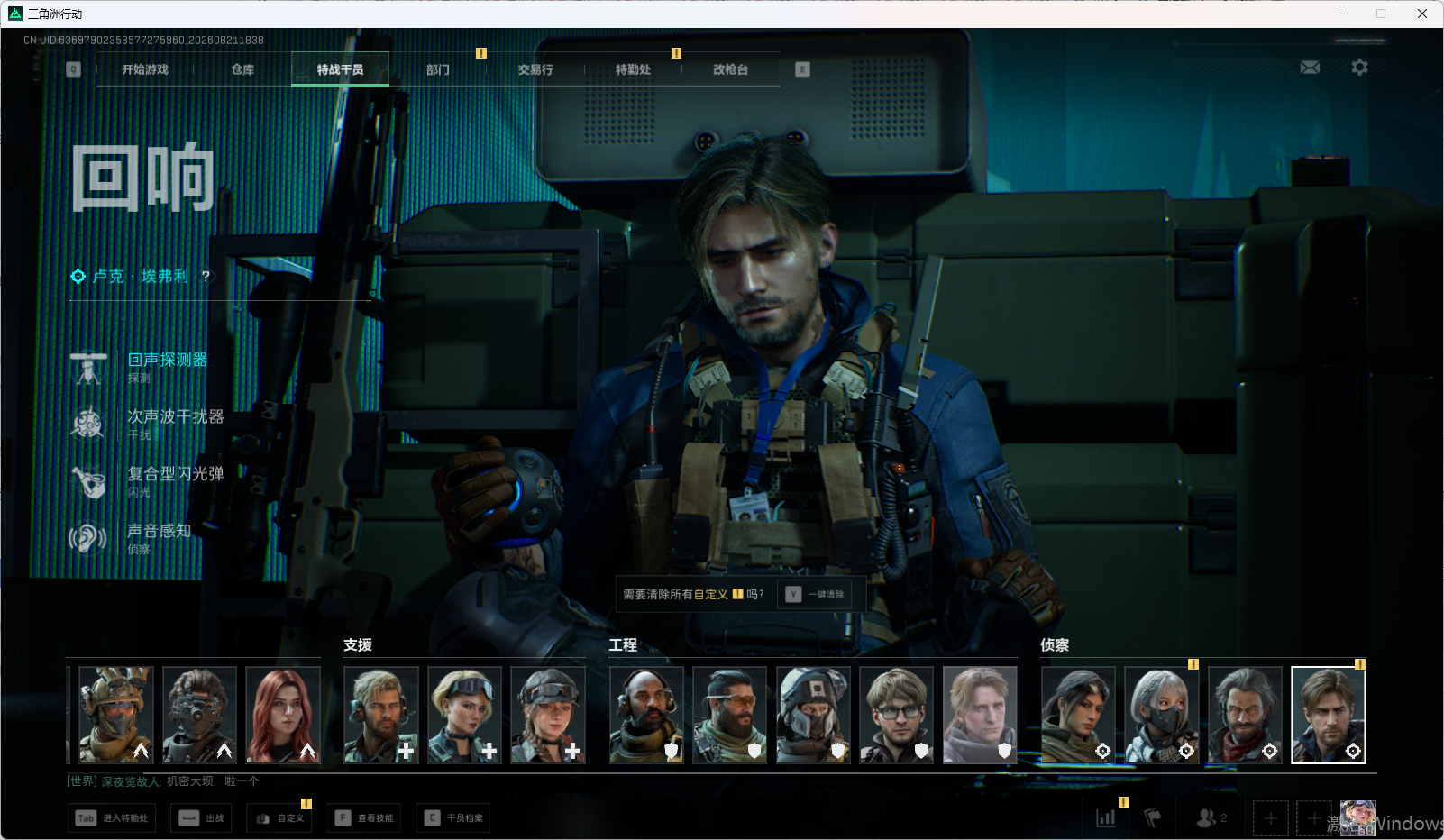Screen dimensions: 1444x840
Task: Select the 次声波干扰器 skill icon
Action: pos(88,425)
